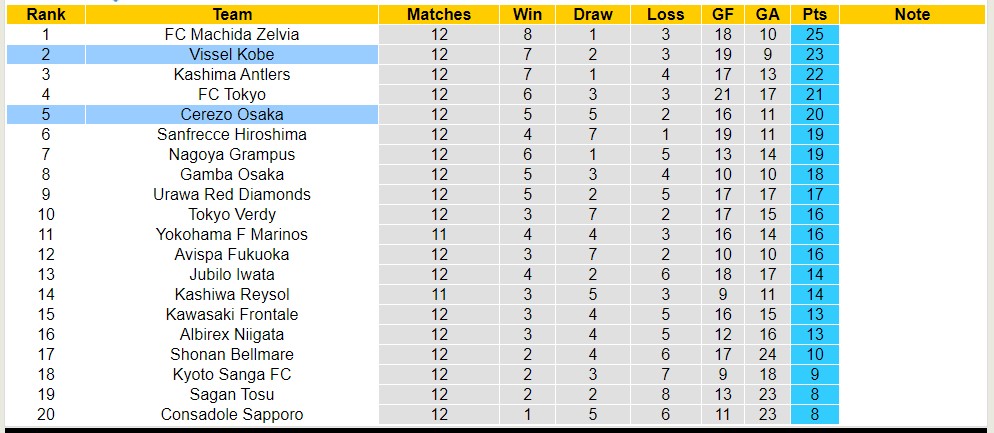Image resolution: width=994 pixels, height=433 pixels.
Task: Open FC Machida Zelvia team link
Action: [232, 34]
